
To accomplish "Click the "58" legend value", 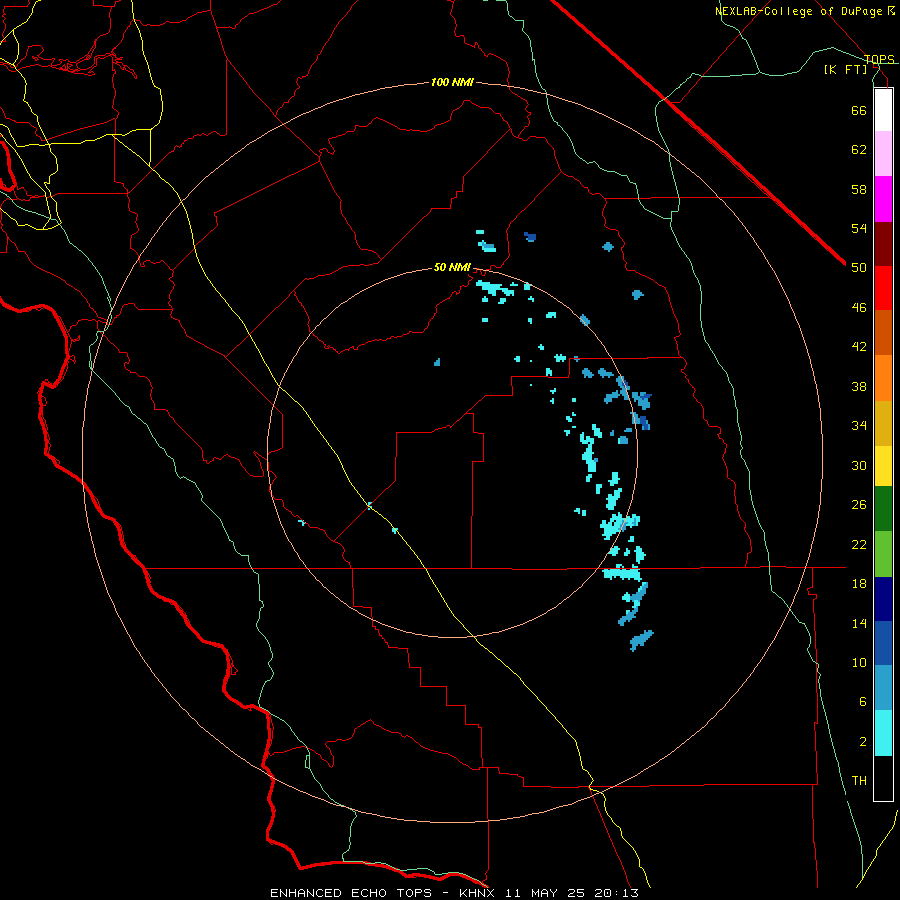I will pyautogui.click(x=859, y=189).
